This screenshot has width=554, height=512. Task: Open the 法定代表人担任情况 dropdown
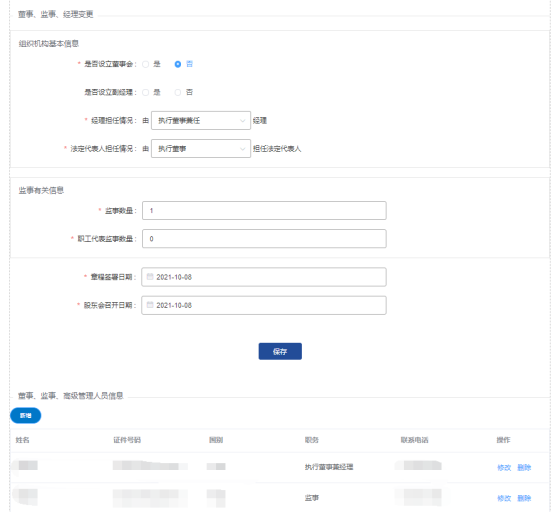(x=201, y=148)
